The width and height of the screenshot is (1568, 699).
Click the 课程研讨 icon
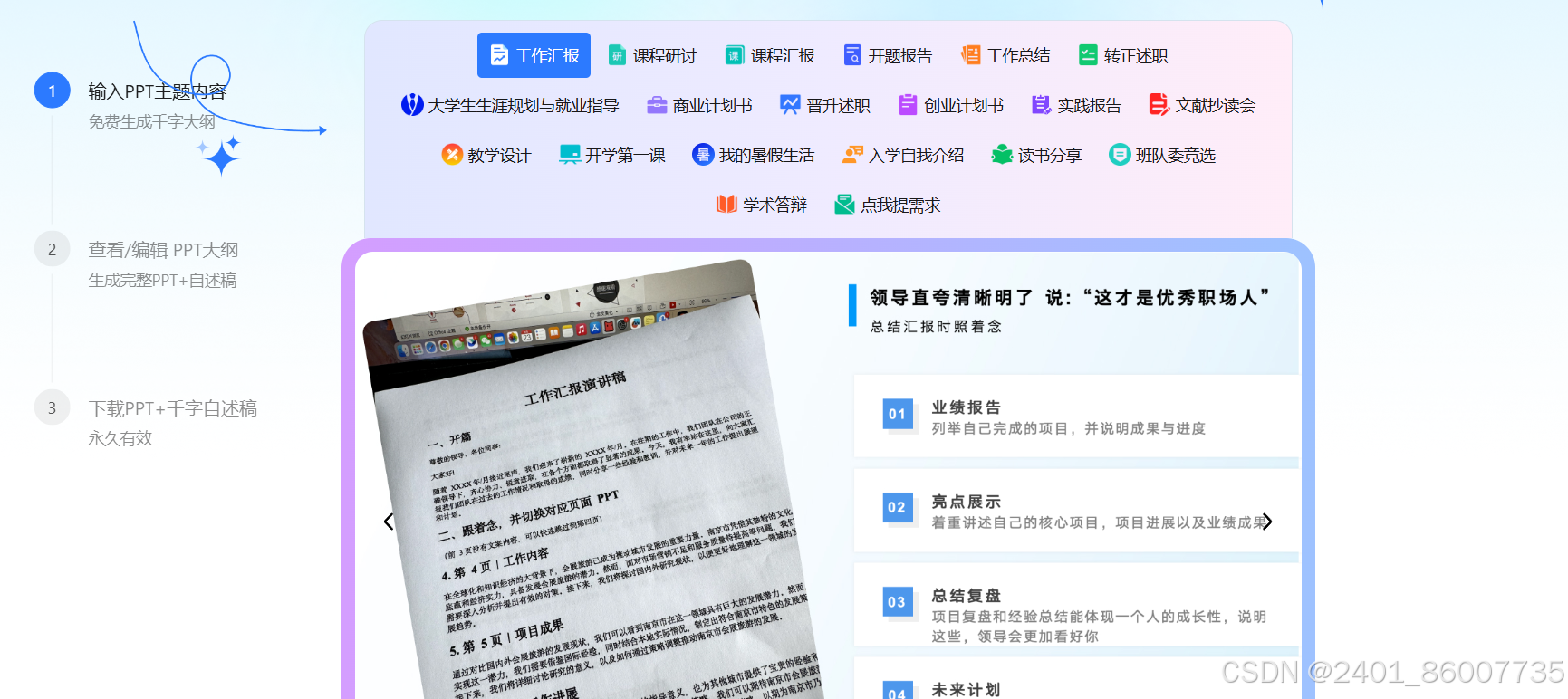click(617, 55)
